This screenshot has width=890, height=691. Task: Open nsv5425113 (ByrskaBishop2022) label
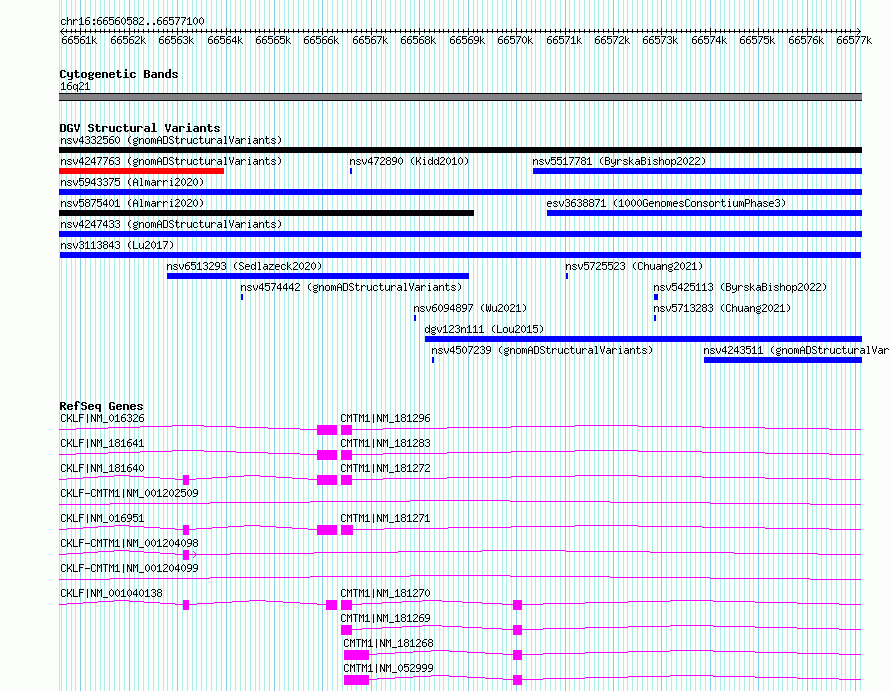(x=740, y=287)
